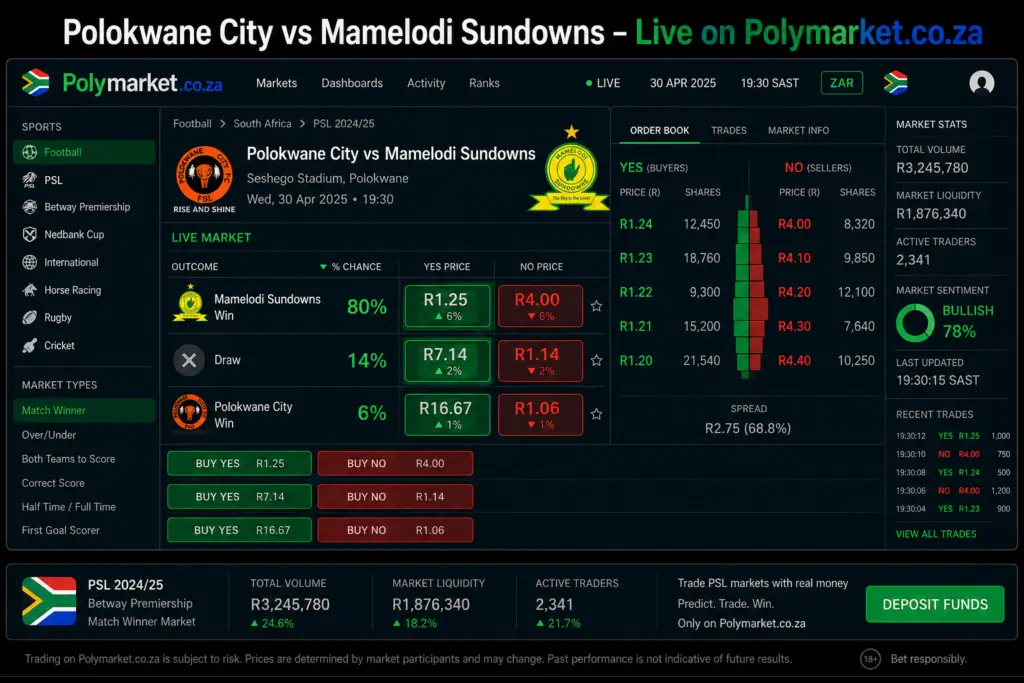Click the South Africa flag in PSL 2024/25 banner
Screen dimensions: 1024x683
pyautogui.click(x=49, y=601)
